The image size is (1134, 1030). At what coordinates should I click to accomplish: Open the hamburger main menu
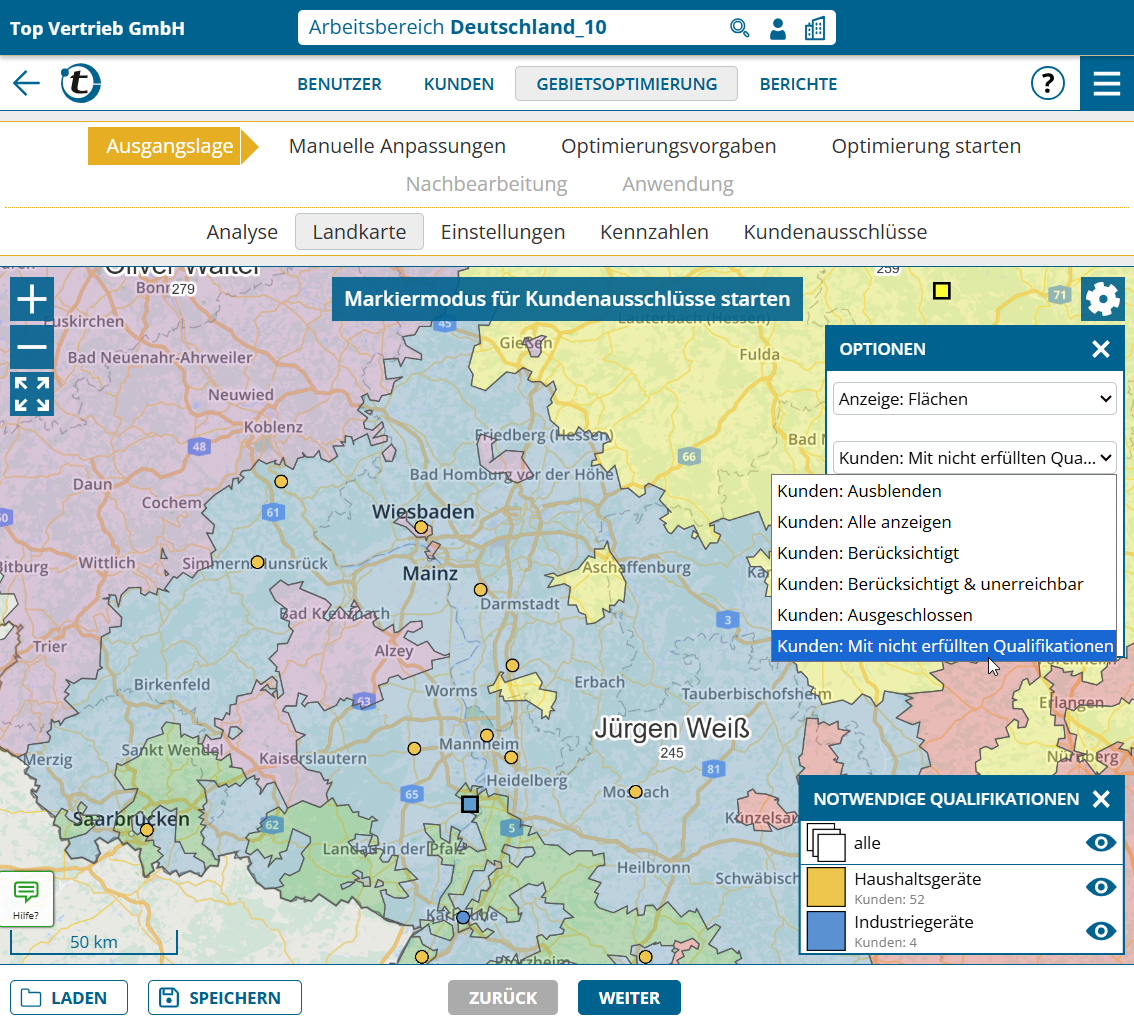tap(1106, 83)
